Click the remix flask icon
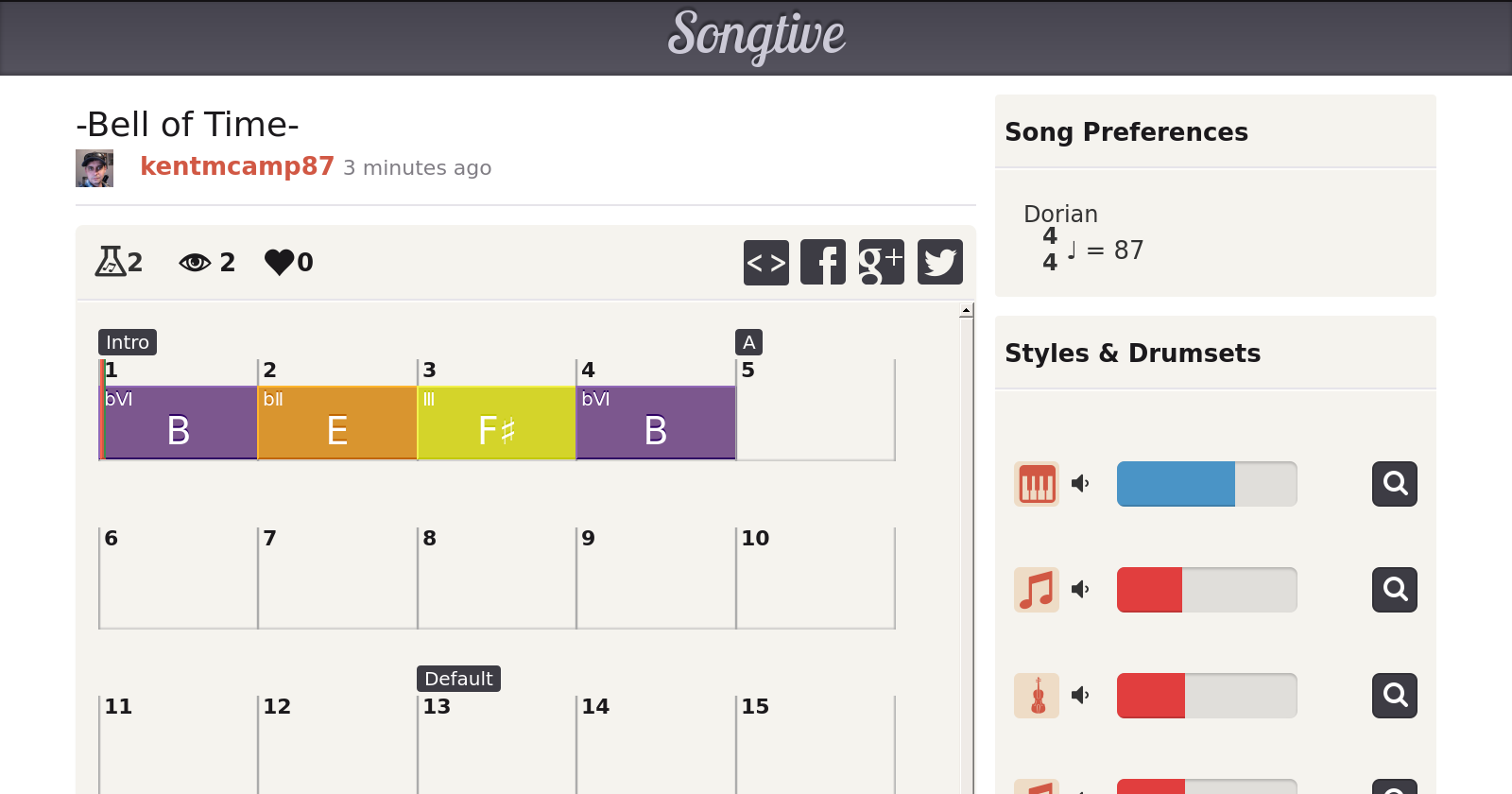 point(111,261)
